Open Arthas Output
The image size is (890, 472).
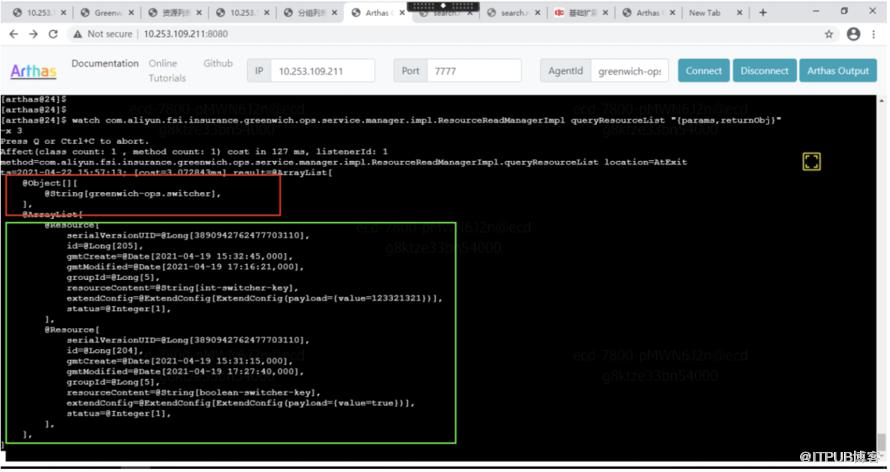click(838, 71)
